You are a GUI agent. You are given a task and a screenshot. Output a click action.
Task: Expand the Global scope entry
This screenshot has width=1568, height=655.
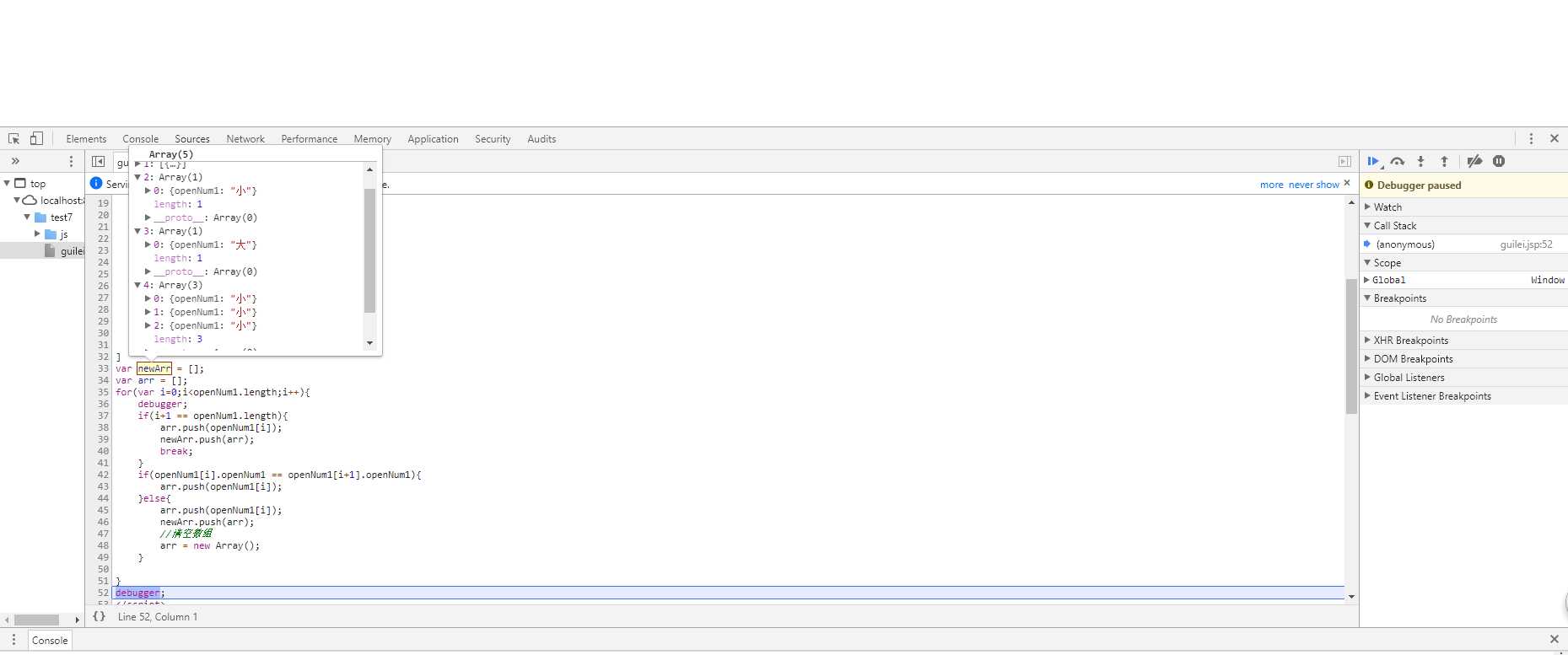click(1366, 280)
